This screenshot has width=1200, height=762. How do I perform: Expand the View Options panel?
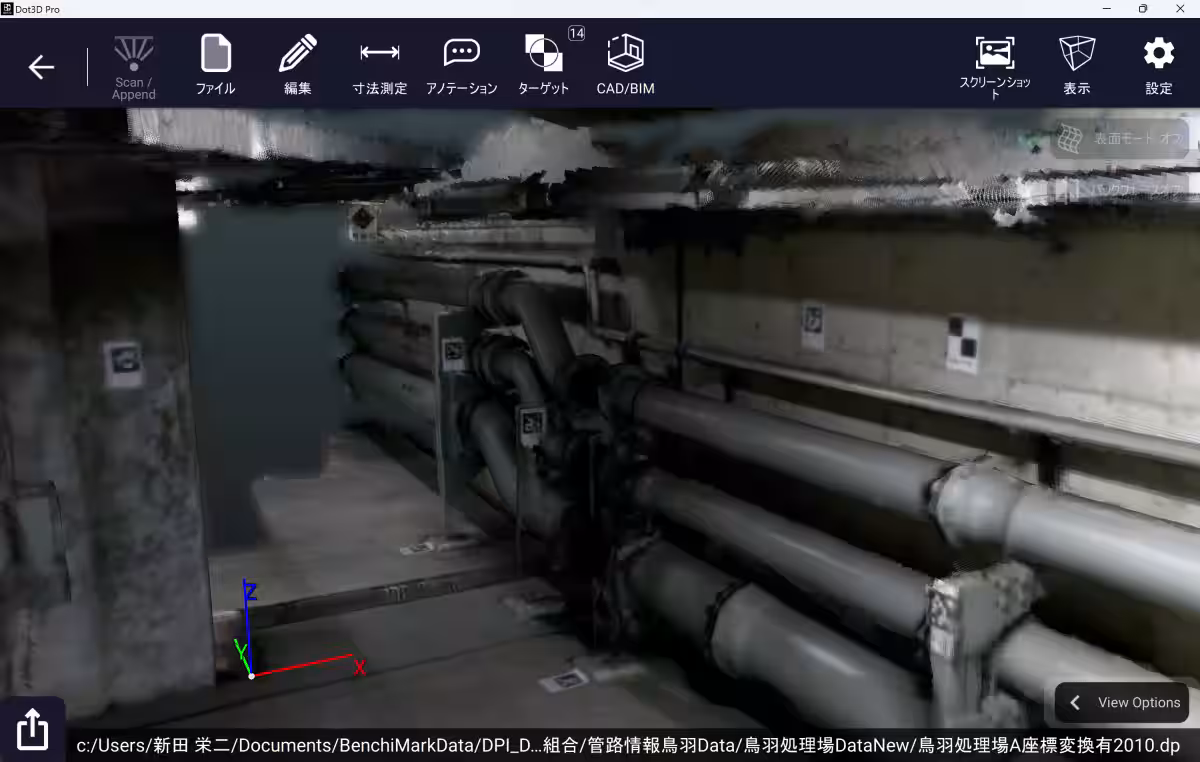click(x=1121, y=702)
